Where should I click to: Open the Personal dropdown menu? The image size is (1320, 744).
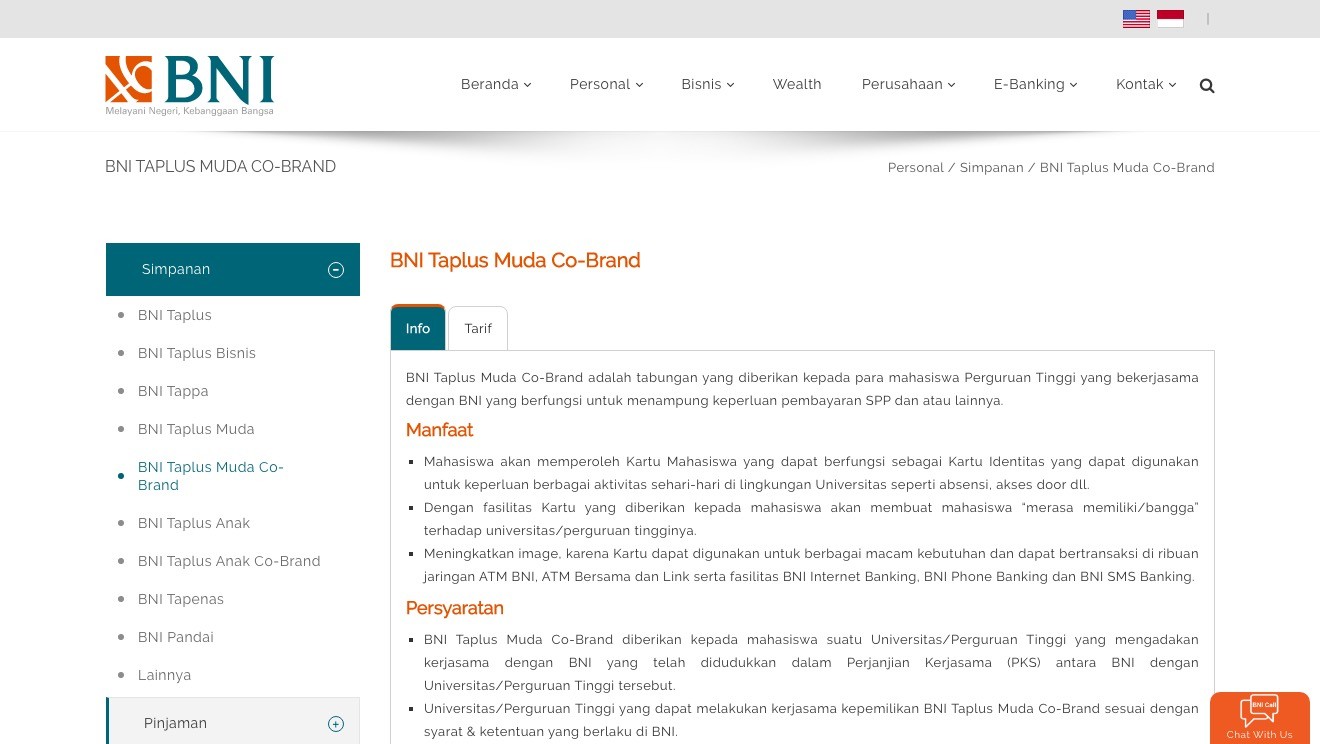[x=606, y=85]
